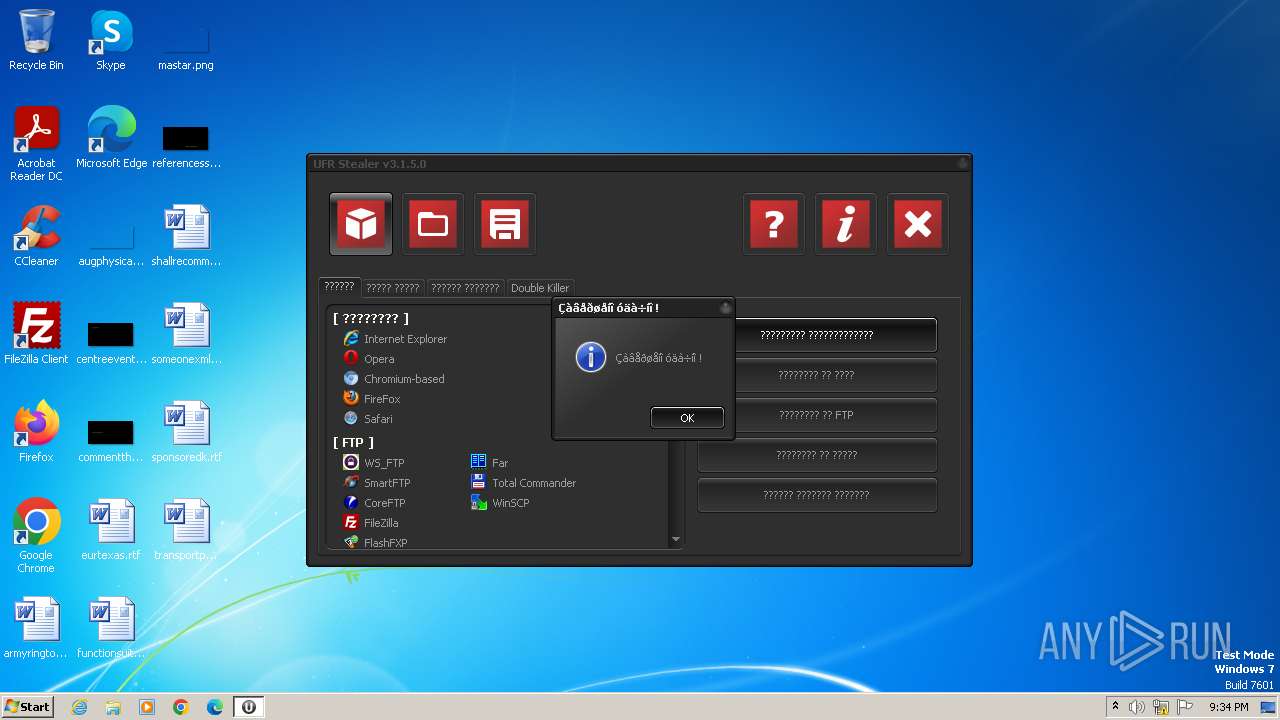Click the red floppy disk save icon

(505, 224)
